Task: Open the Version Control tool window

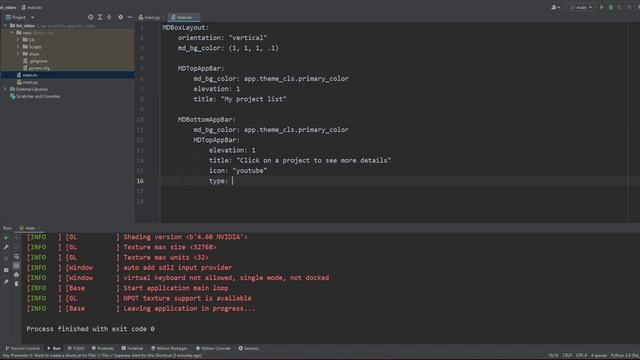Action: [22, 348]
